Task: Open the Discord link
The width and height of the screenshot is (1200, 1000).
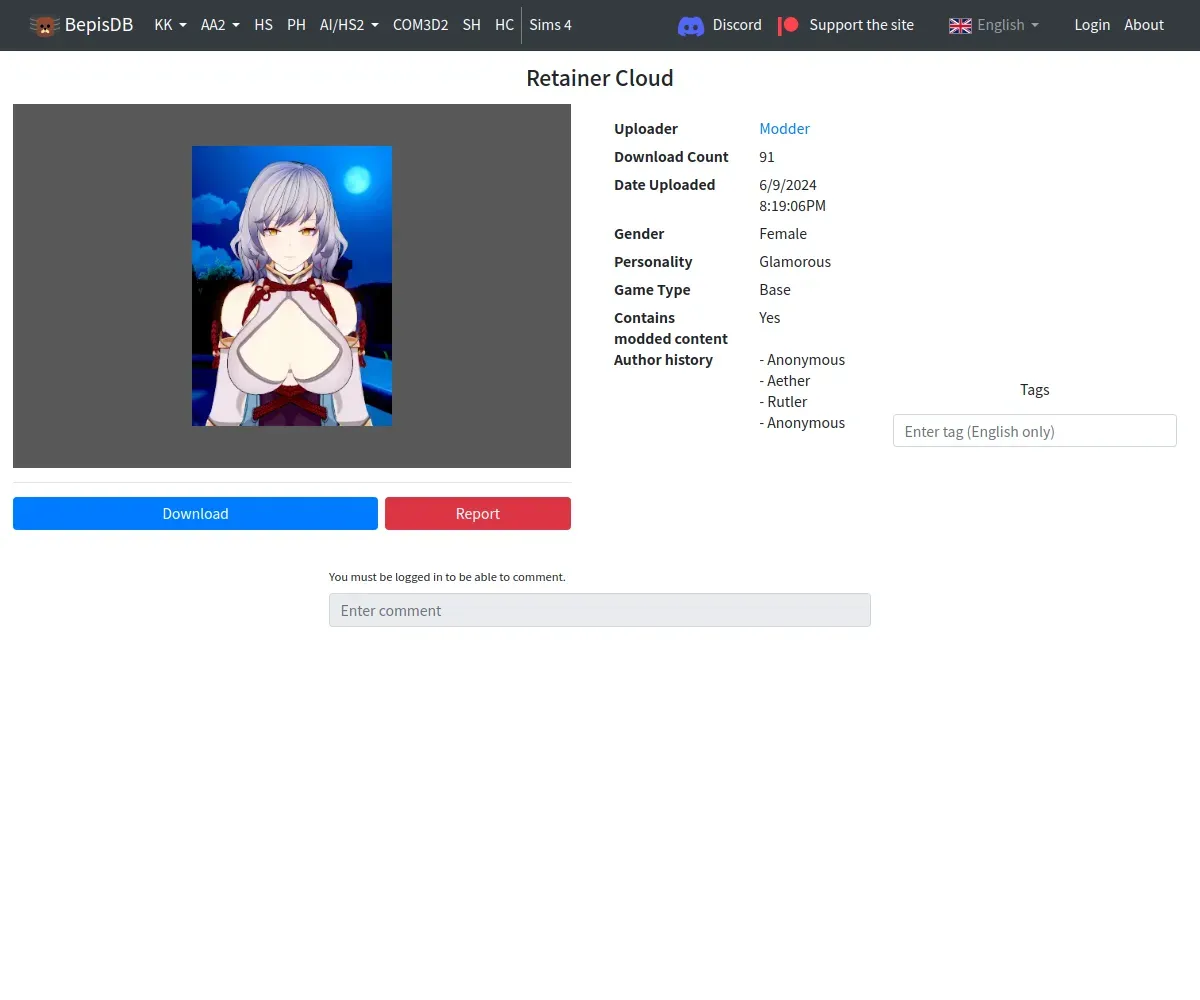Action: pyautogui.click(x=737, y=25)
